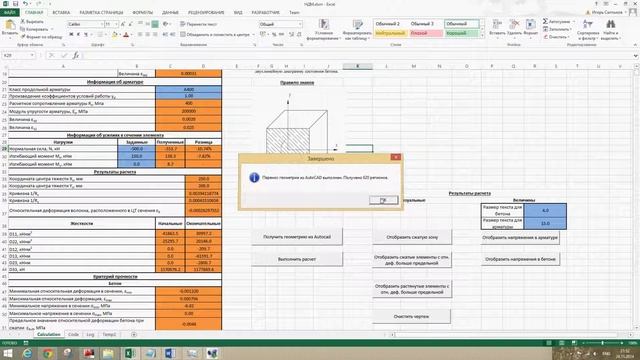Screen dimensions: 640x360
Task: Click OK in the Завершено dialog
Action: point(383,200)
